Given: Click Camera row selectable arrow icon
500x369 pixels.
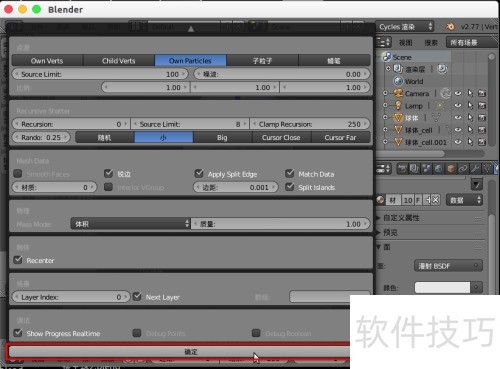Looking at the screenshot, I should (470, 93).
